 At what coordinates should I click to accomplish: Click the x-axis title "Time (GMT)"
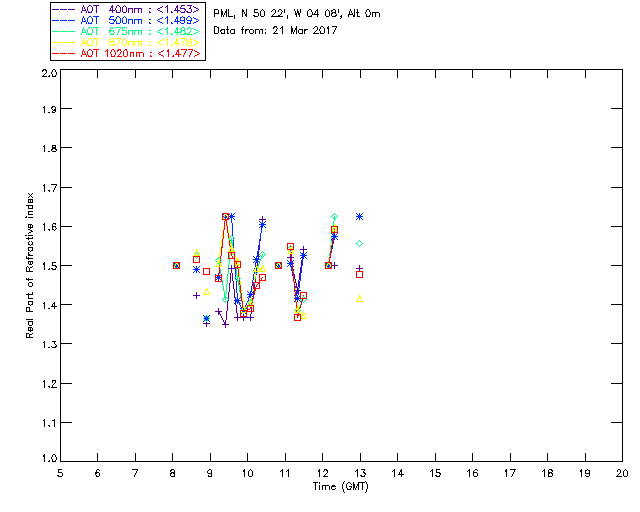(340, 487)
